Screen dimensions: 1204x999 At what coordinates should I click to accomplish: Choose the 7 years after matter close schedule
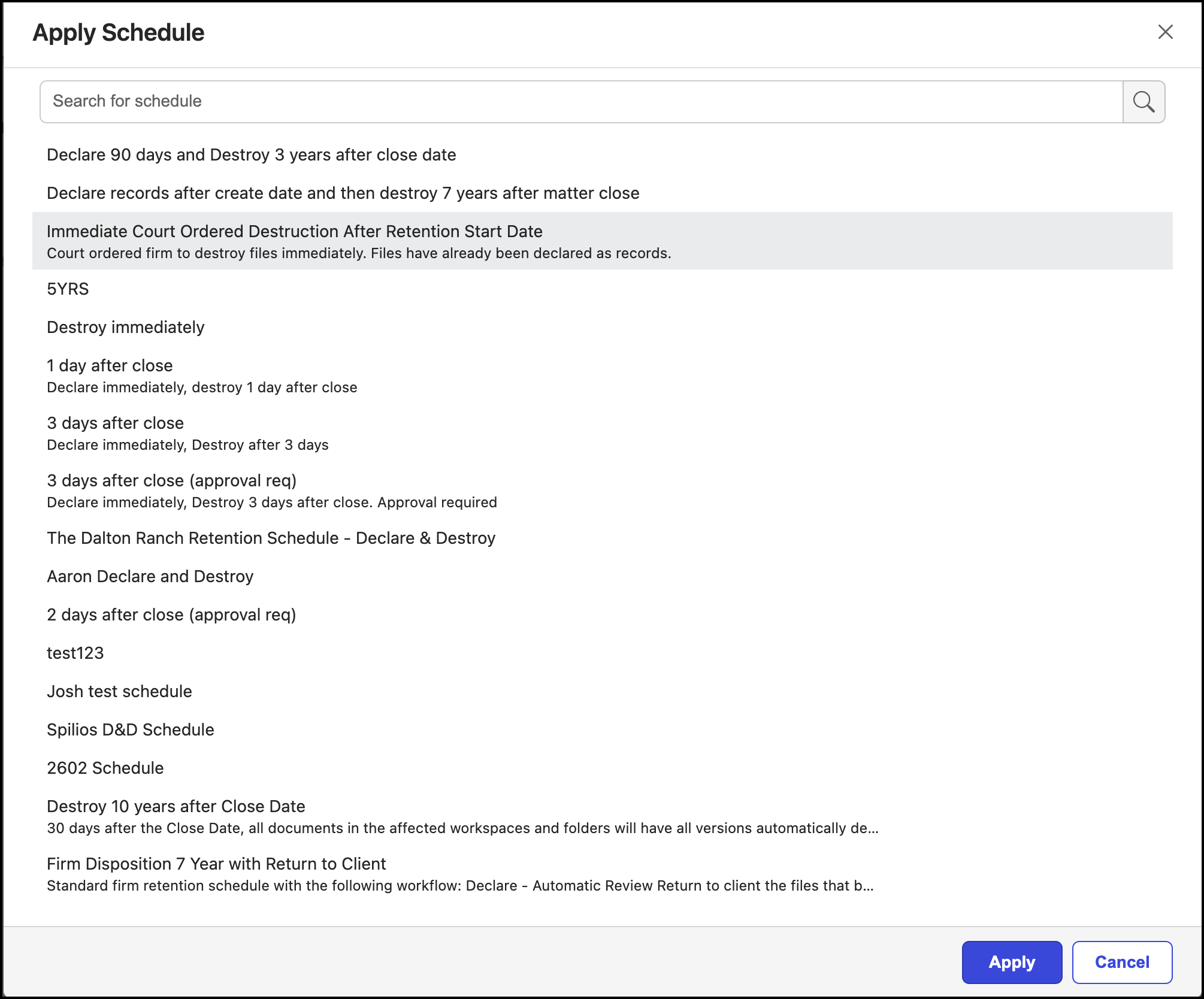343,193
